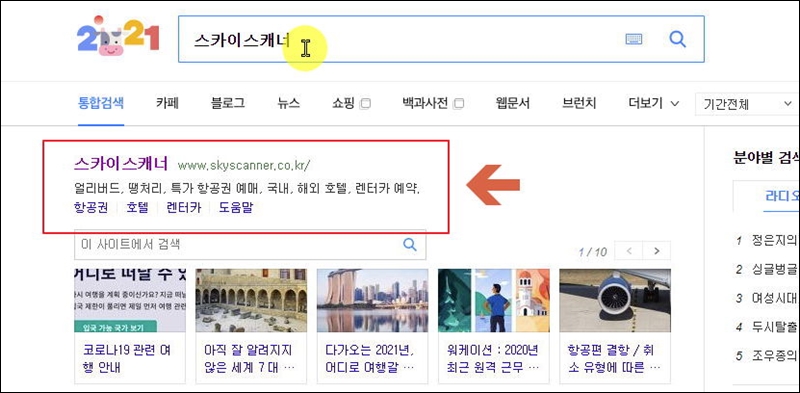Open the Singapore skyline thumbnail
Viewport: 800px width, 393px height.
[372, 301]
